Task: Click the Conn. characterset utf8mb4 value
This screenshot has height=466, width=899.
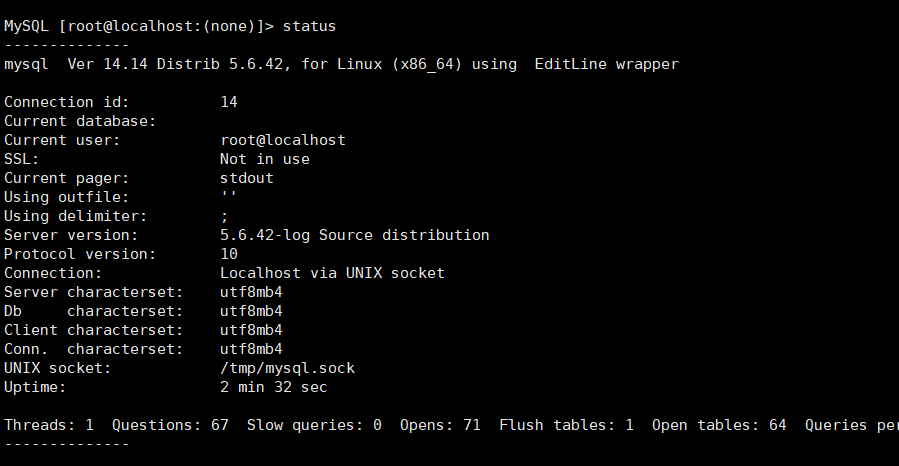Action: coord(251,348)
